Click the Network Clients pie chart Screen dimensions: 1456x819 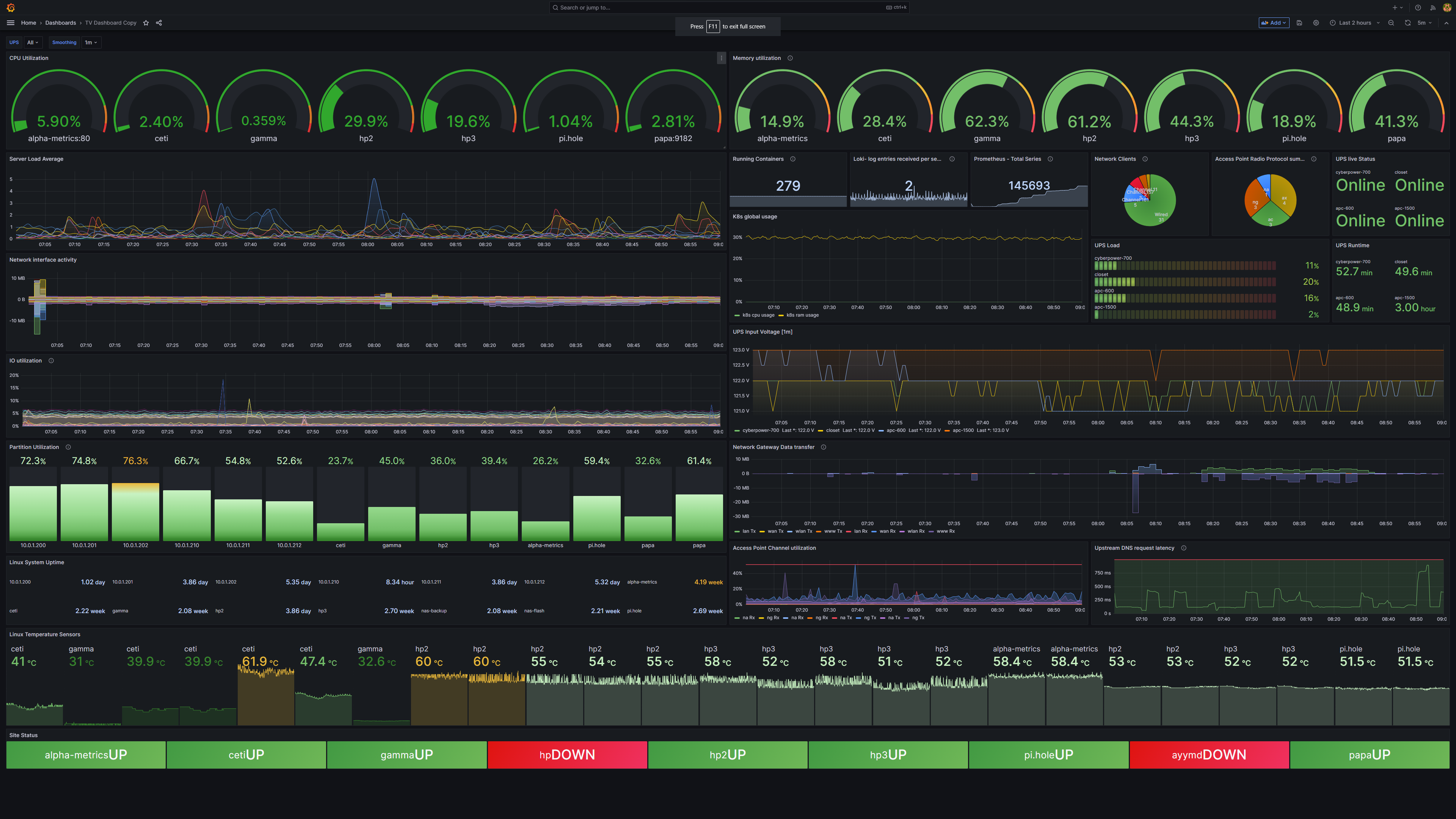1150,200
